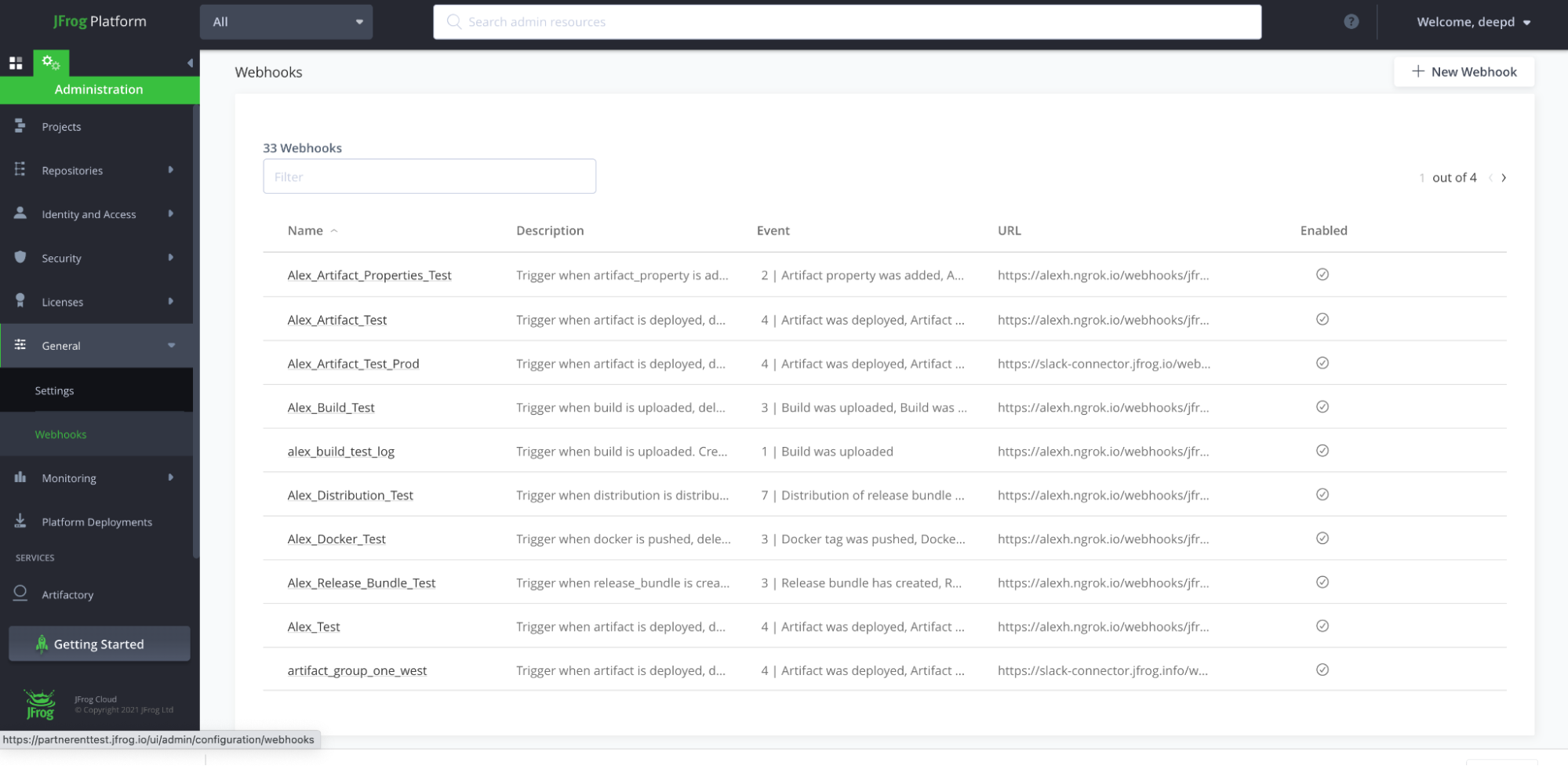Click the JFrog frog logo in footer
This screenshot has width=1568, height=766.
click(x=40, y=704)
